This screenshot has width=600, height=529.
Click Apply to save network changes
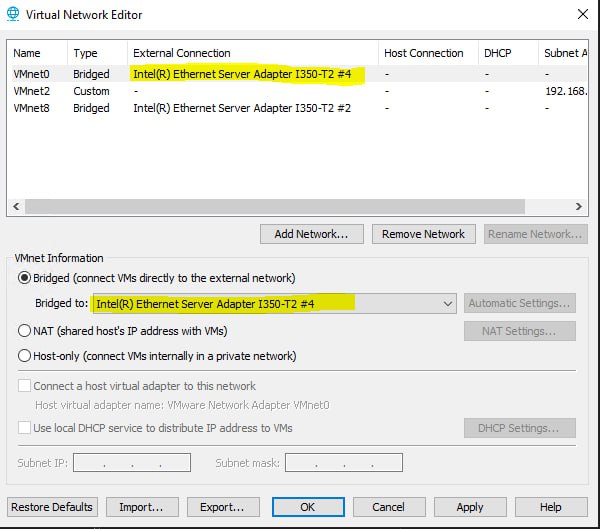coord(470,507)
